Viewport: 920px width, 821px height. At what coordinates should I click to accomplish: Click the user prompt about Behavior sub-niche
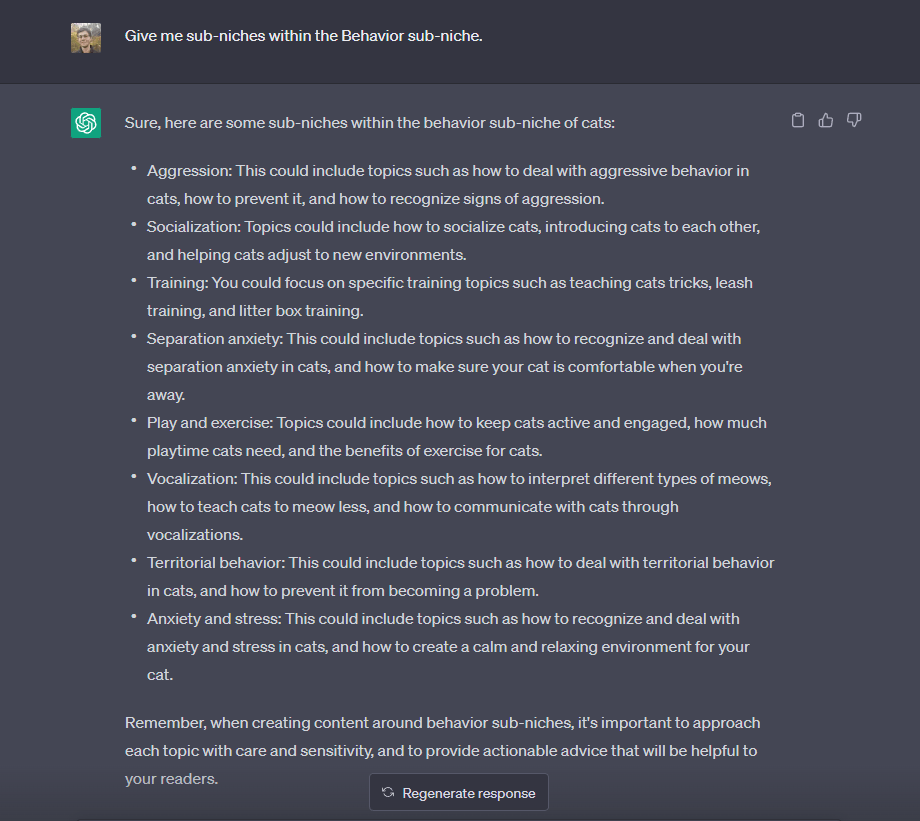click(304, 36)
